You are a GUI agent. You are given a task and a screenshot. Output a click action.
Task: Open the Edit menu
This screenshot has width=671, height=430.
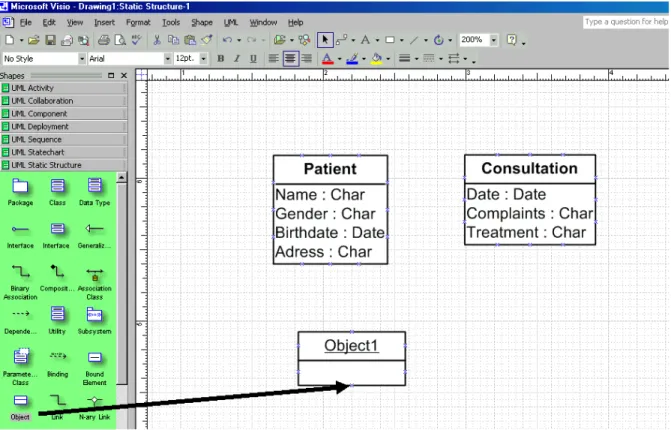[49, 22]
